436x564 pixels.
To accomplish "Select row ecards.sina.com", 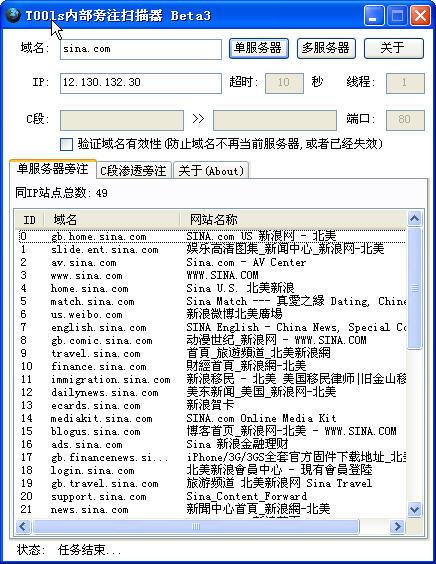I will coord(212,405).
